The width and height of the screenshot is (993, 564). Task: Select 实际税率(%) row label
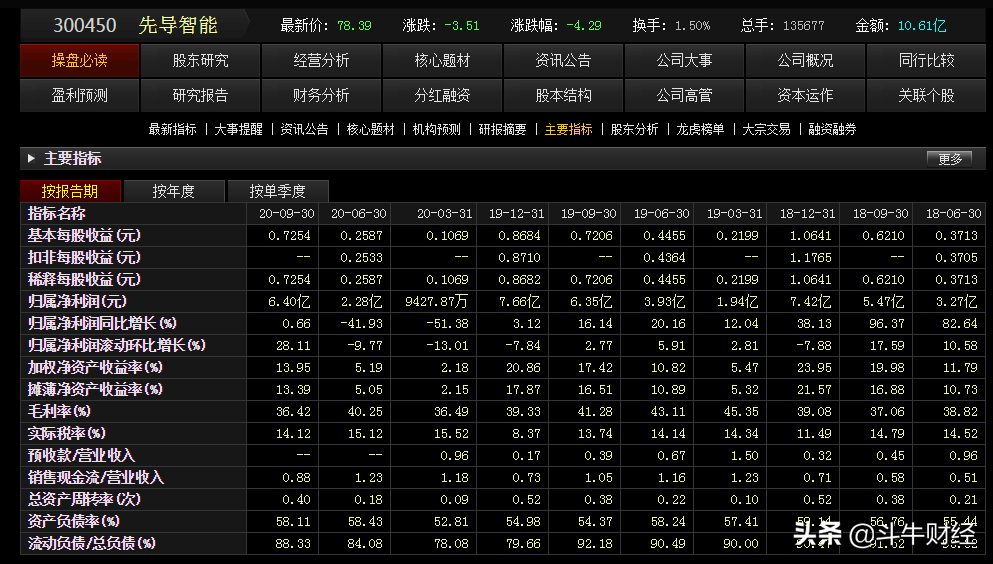[66, 434]
